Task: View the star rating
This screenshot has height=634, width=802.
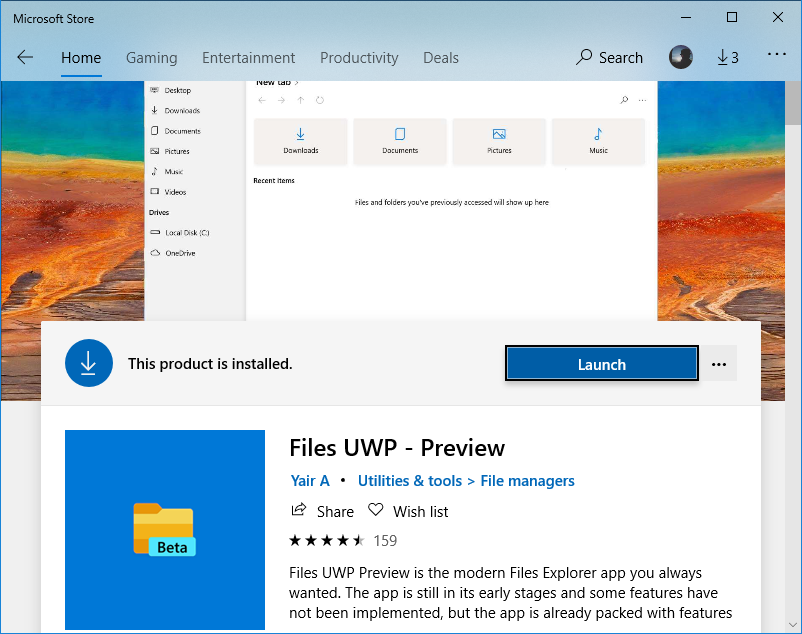Action: click(x=327, y=540)
